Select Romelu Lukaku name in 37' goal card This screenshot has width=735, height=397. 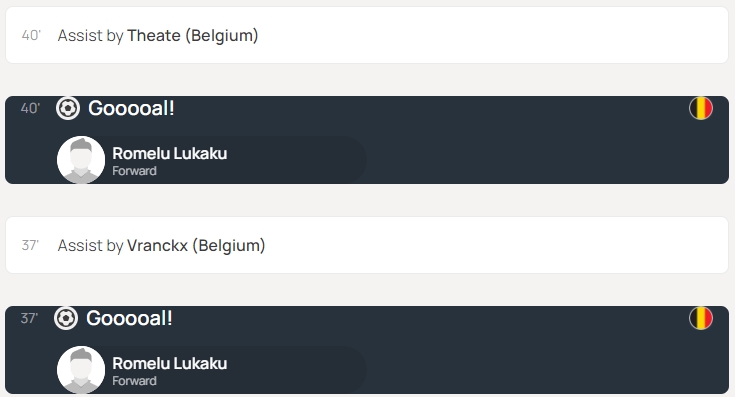coord(170,363)
